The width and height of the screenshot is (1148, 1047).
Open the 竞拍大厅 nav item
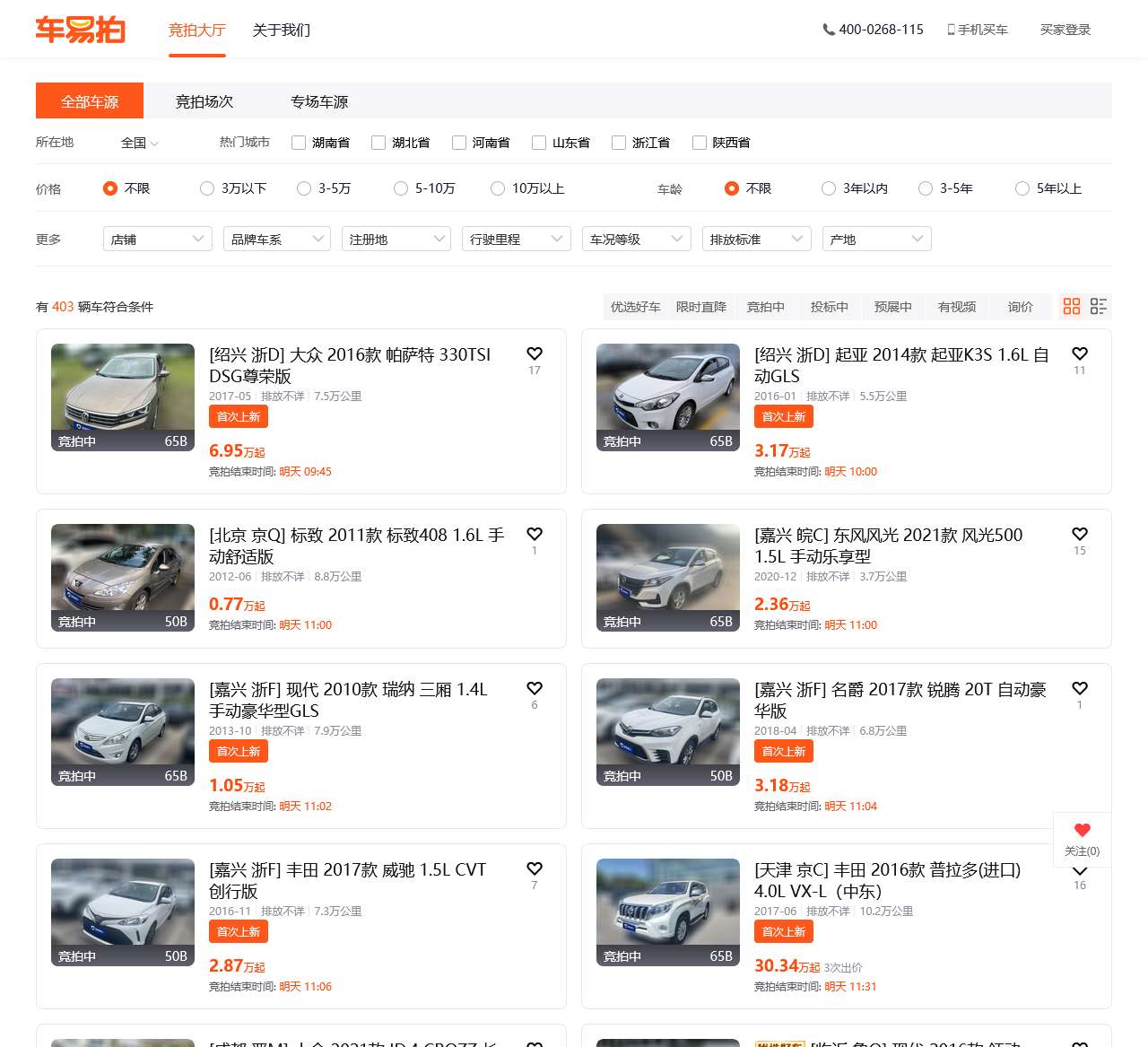pos(197,30)
